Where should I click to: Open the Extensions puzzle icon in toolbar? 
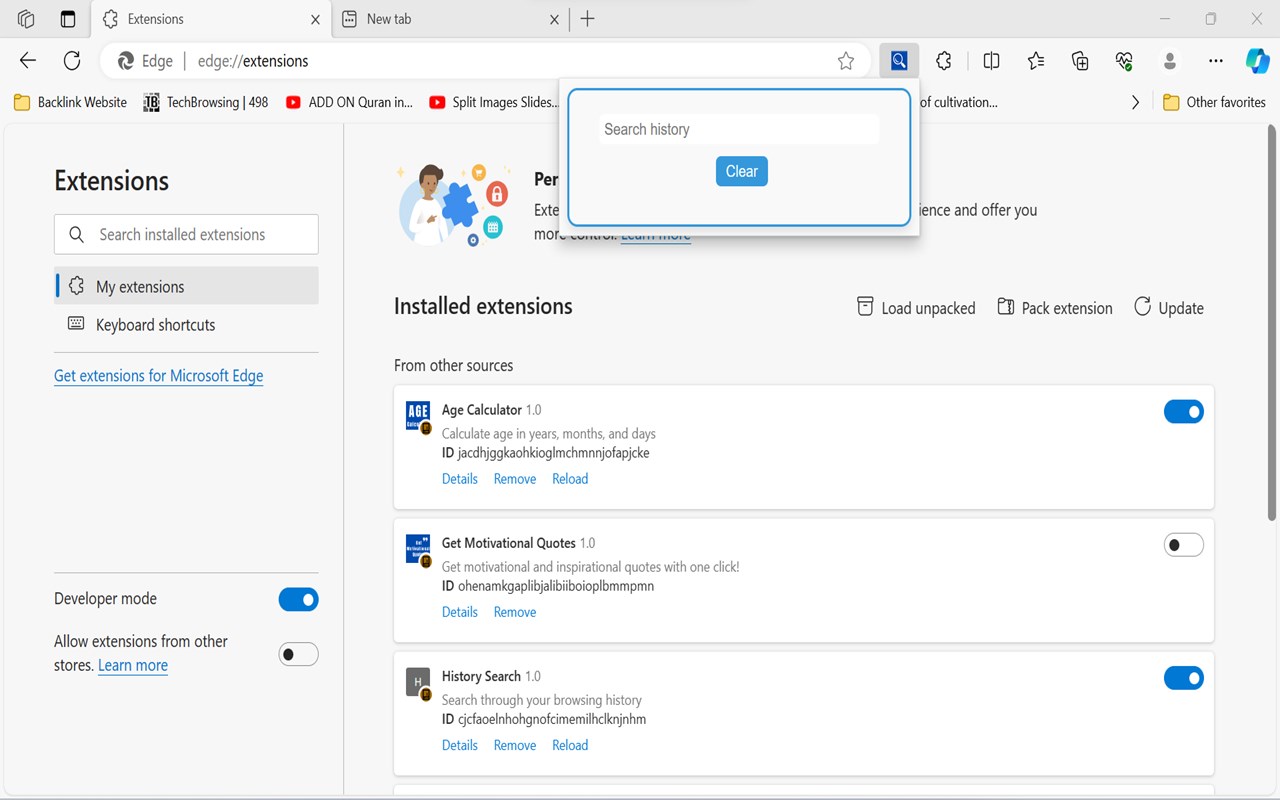944,61
